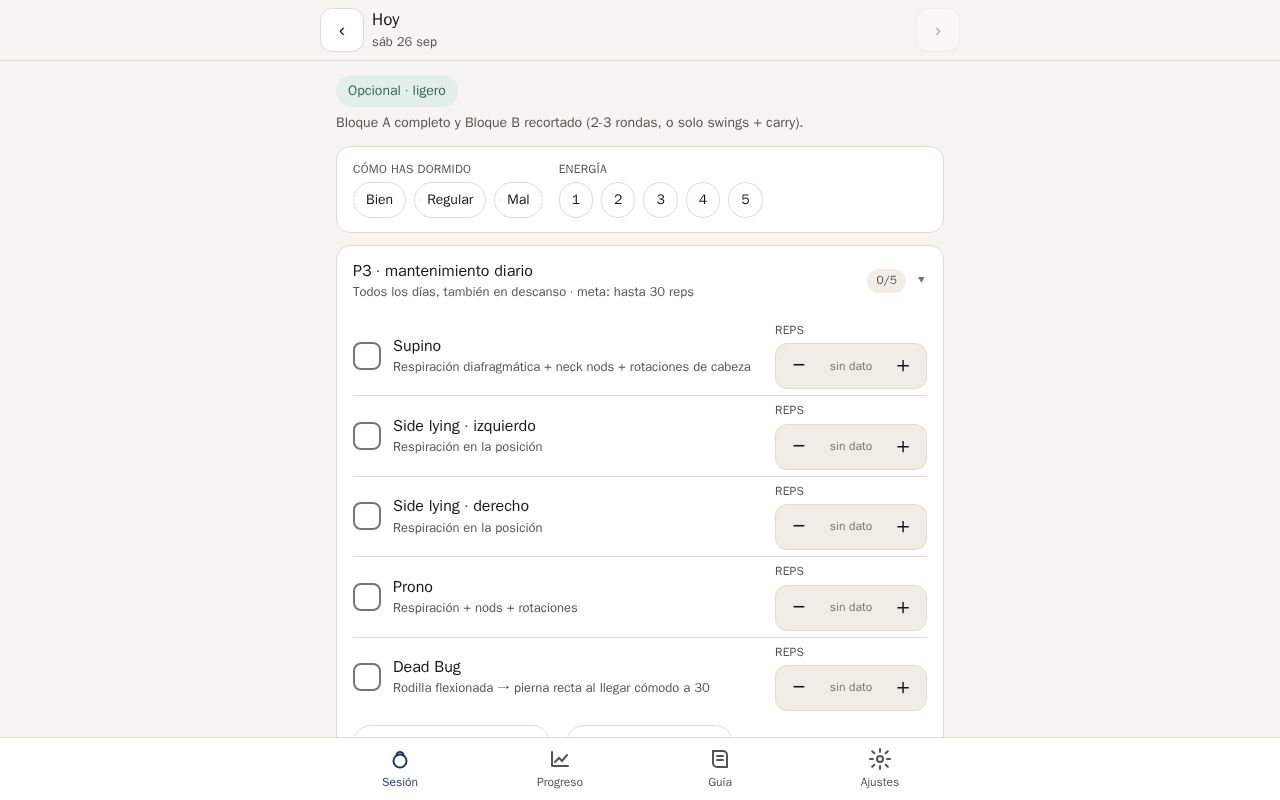This screenshot has height=800, width=1280.
Task: Increase reps for Side lying izquierdo
Action: 903,447
